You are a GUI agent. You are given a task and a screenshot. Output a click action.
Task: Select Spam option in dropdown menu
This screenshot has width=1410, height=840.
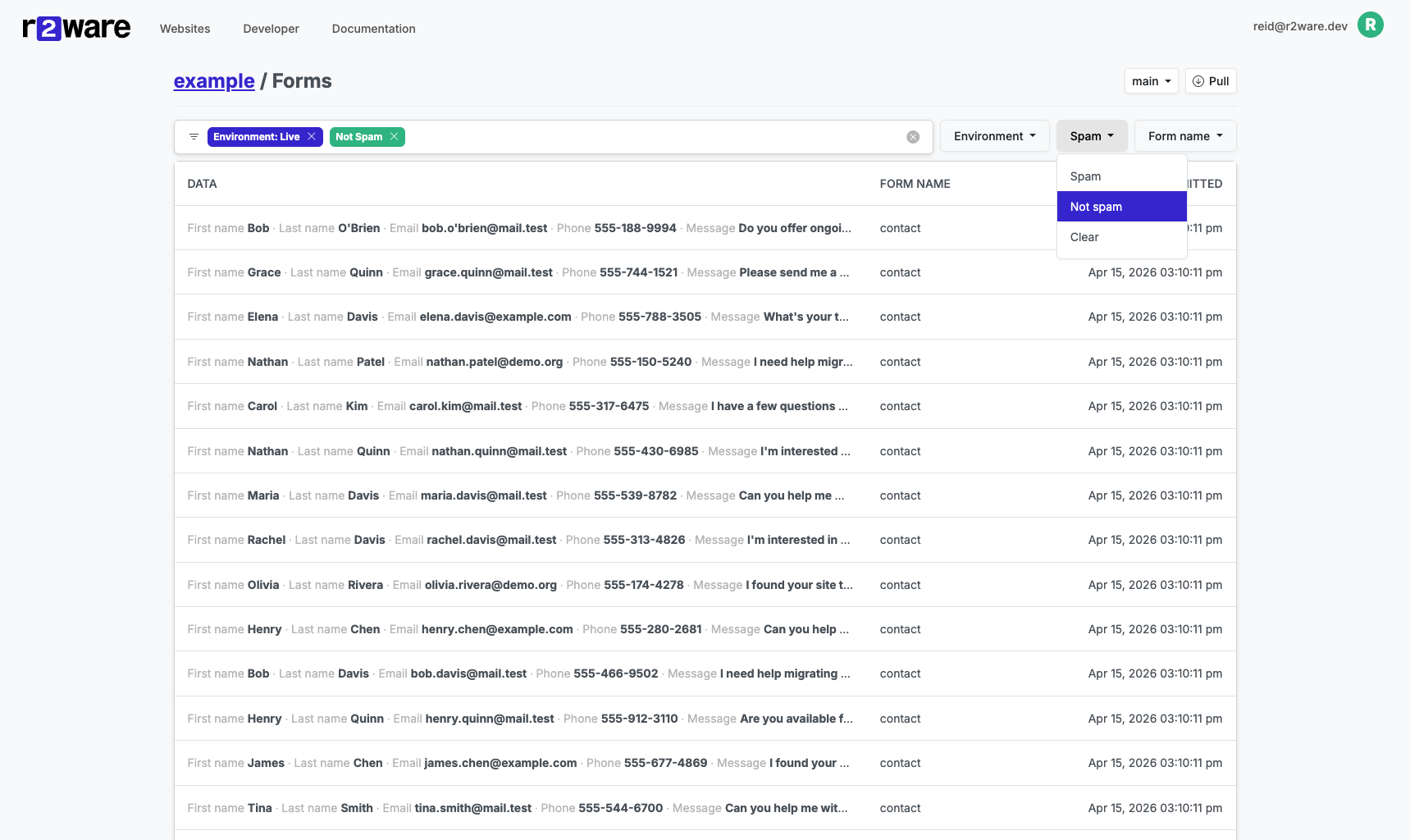point(1121,176)
